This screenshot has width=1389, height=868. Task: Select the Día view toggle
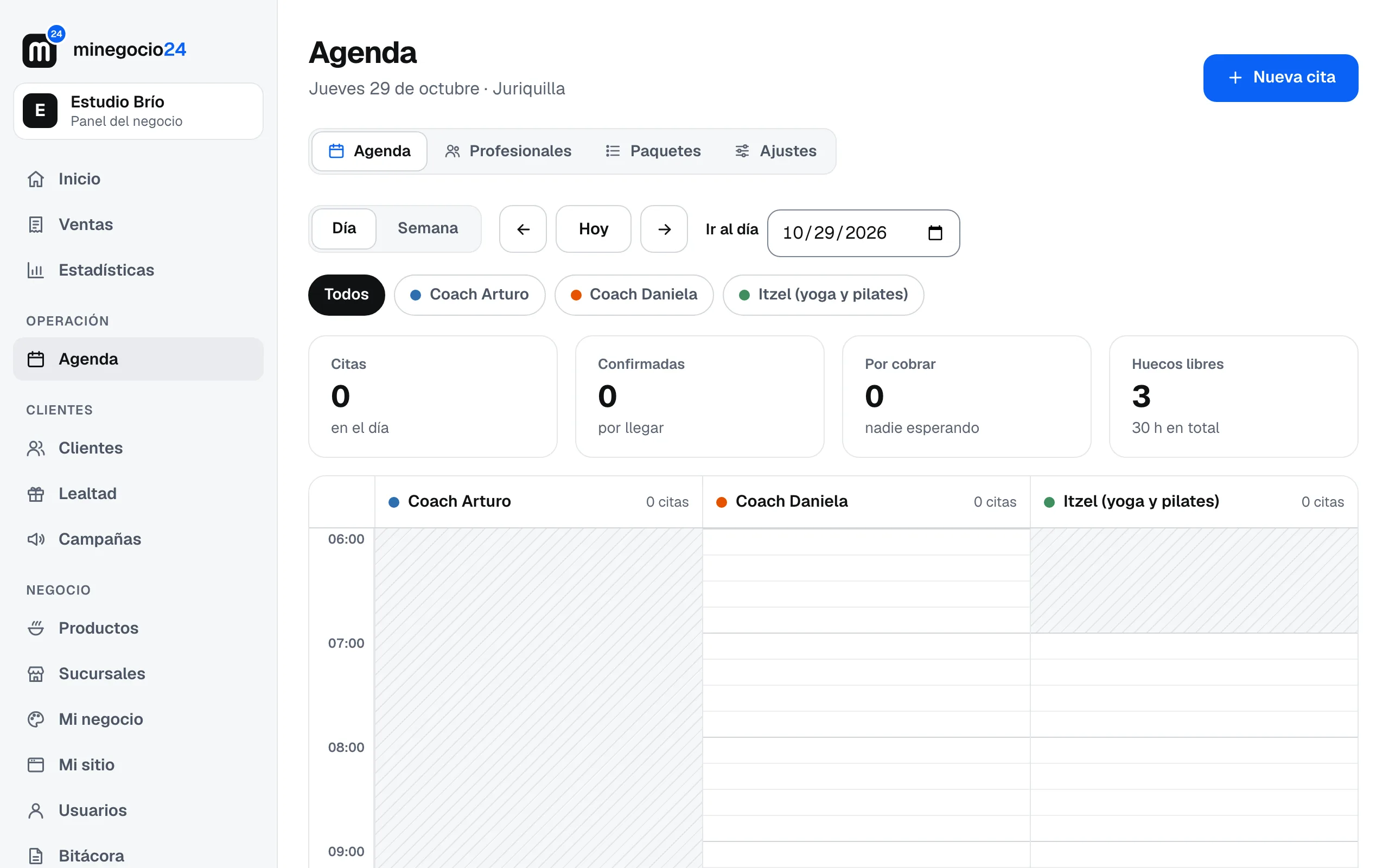pos(344,228)
